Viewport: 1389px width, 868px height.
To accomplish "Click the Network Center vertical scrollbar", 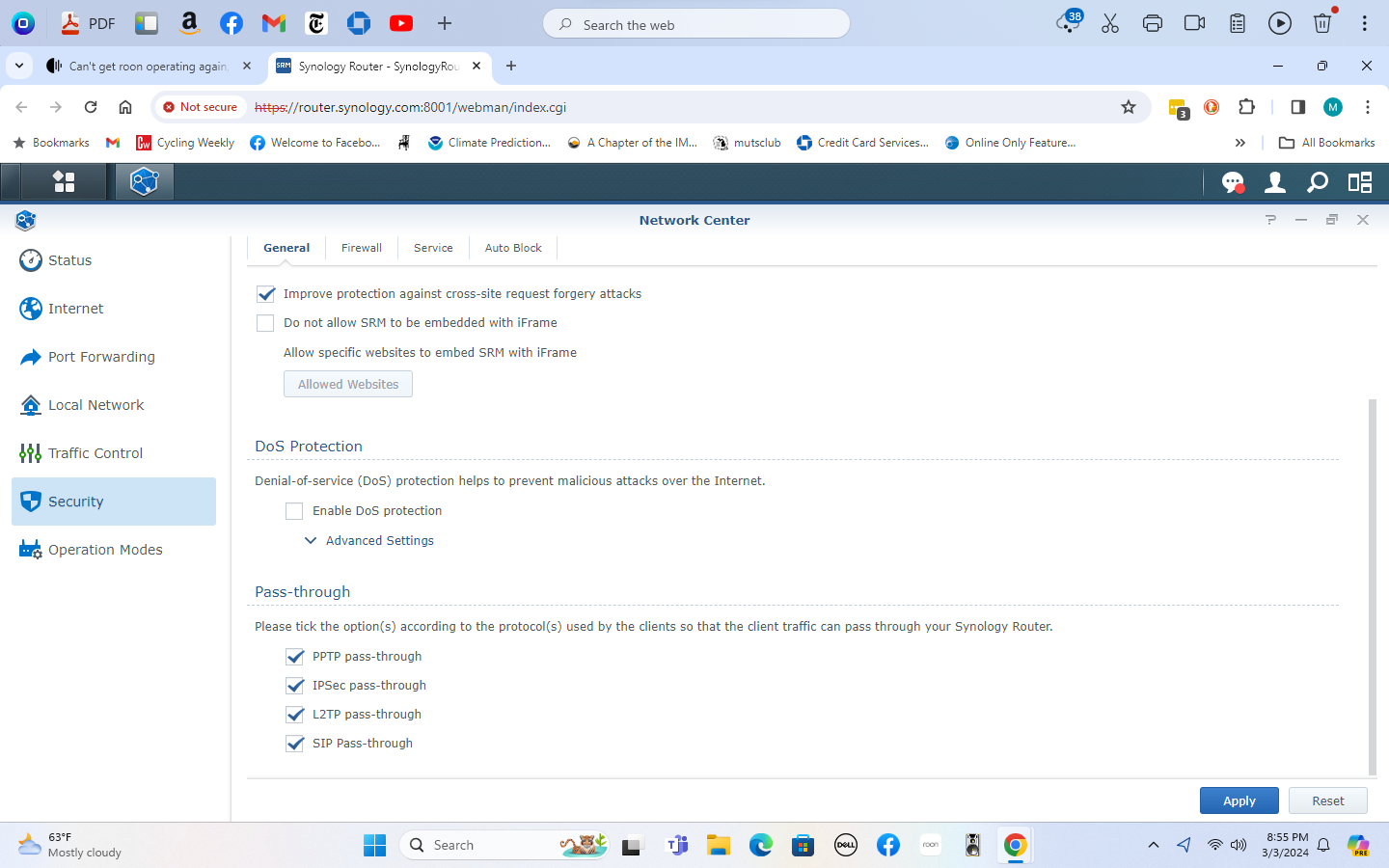I will (1373, 586).
